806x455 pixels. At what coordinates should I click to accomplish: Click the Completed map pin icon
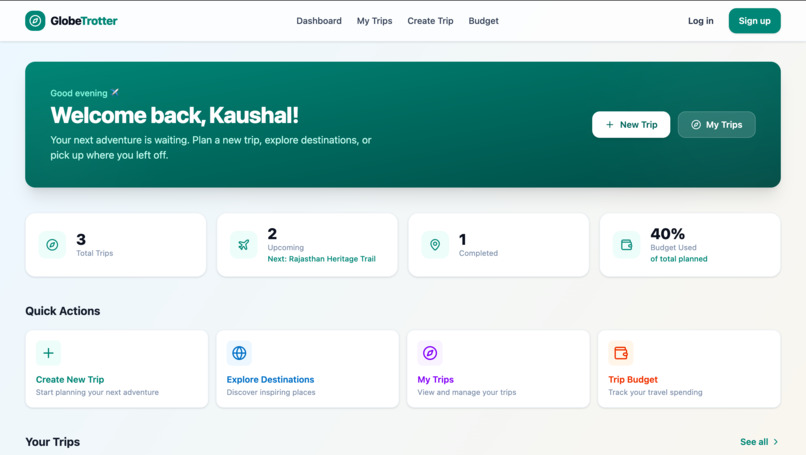pyautogui.click(x=435, y=245)
